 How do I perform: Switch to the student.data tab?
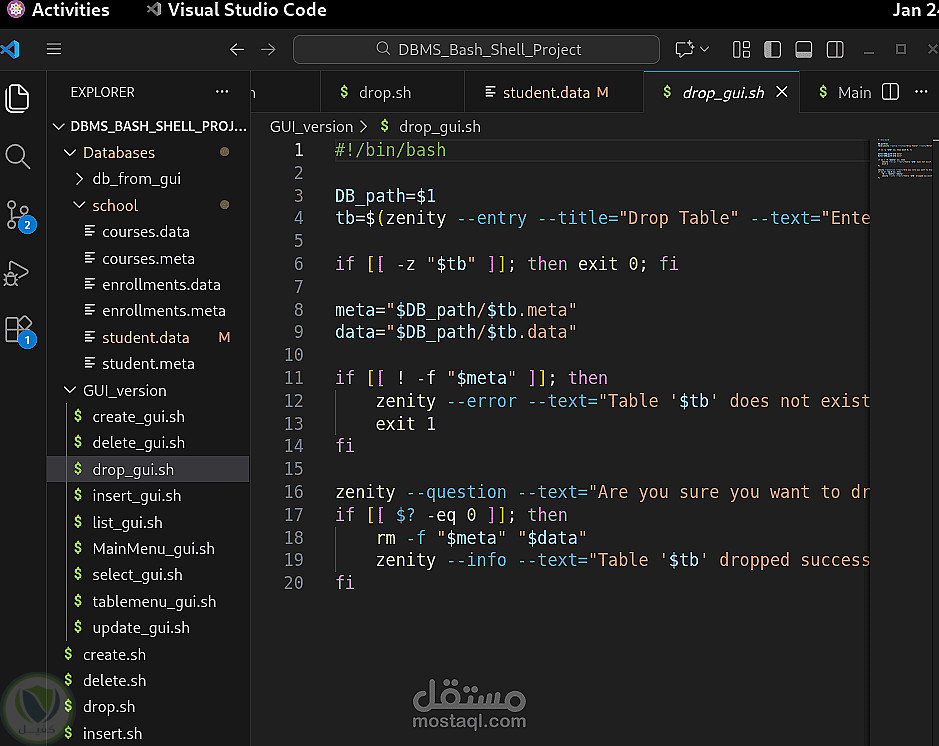click(x=545, y=92)
